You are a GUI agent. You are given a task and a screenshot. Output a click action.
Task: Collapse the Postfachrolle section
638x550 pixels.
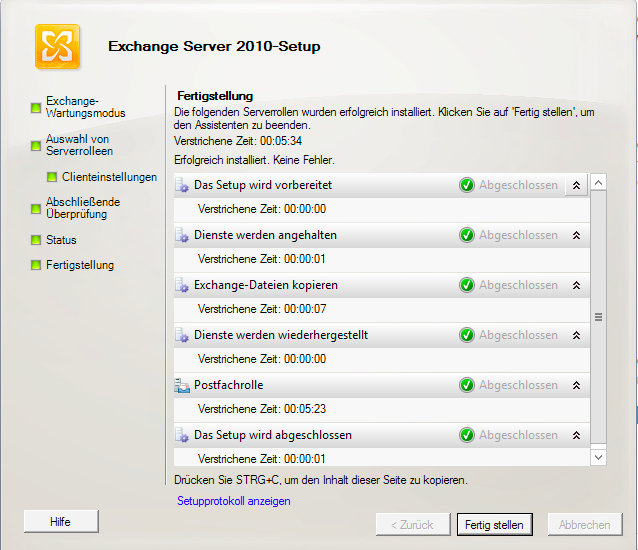coord(577,386)
